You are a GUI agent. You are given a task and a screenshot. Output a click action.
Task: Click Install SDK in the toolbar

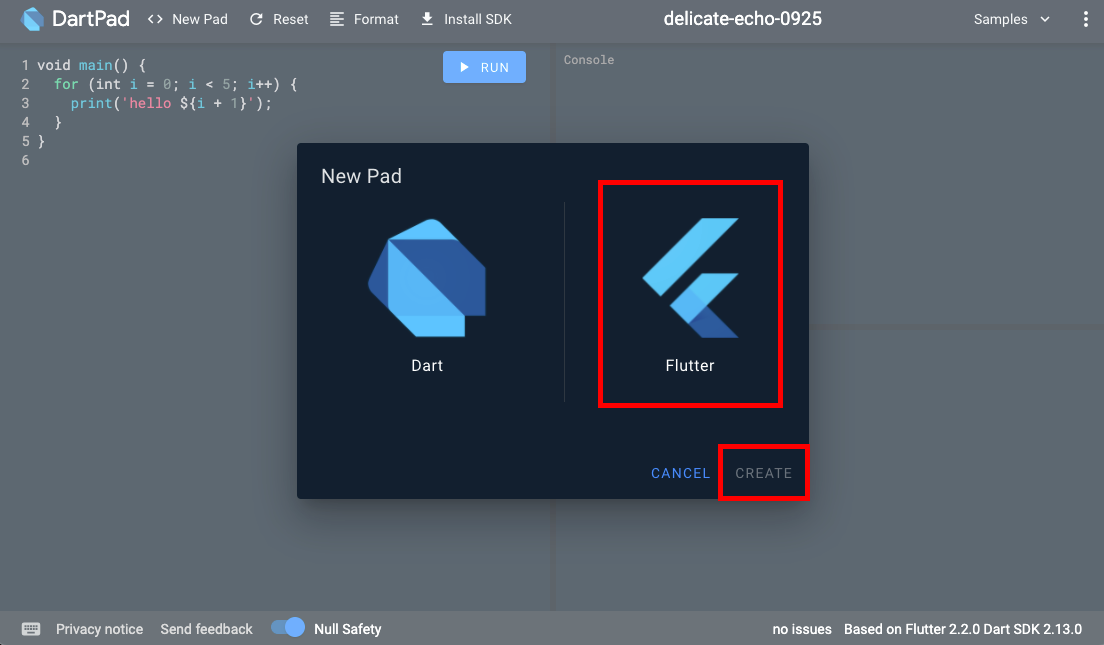tap(466, 19)
